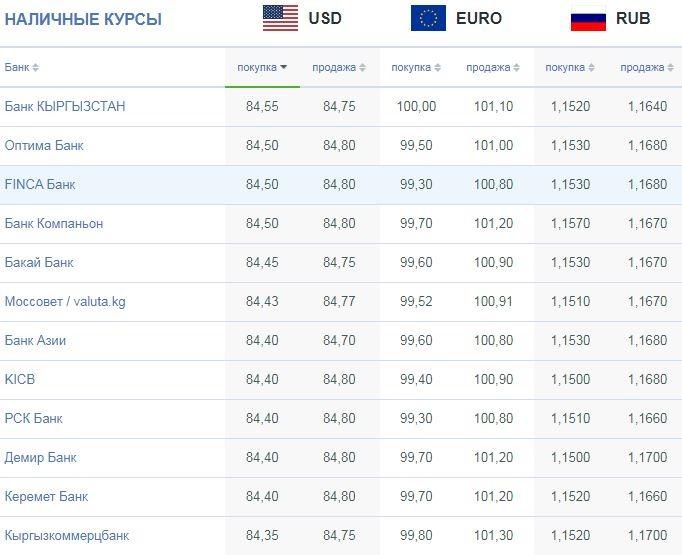Image resolution: width=682 pixels, height=555 pixels.
Task: Open Банк Компаньон page
Action: pyautogui.click(x=54, y=224)
